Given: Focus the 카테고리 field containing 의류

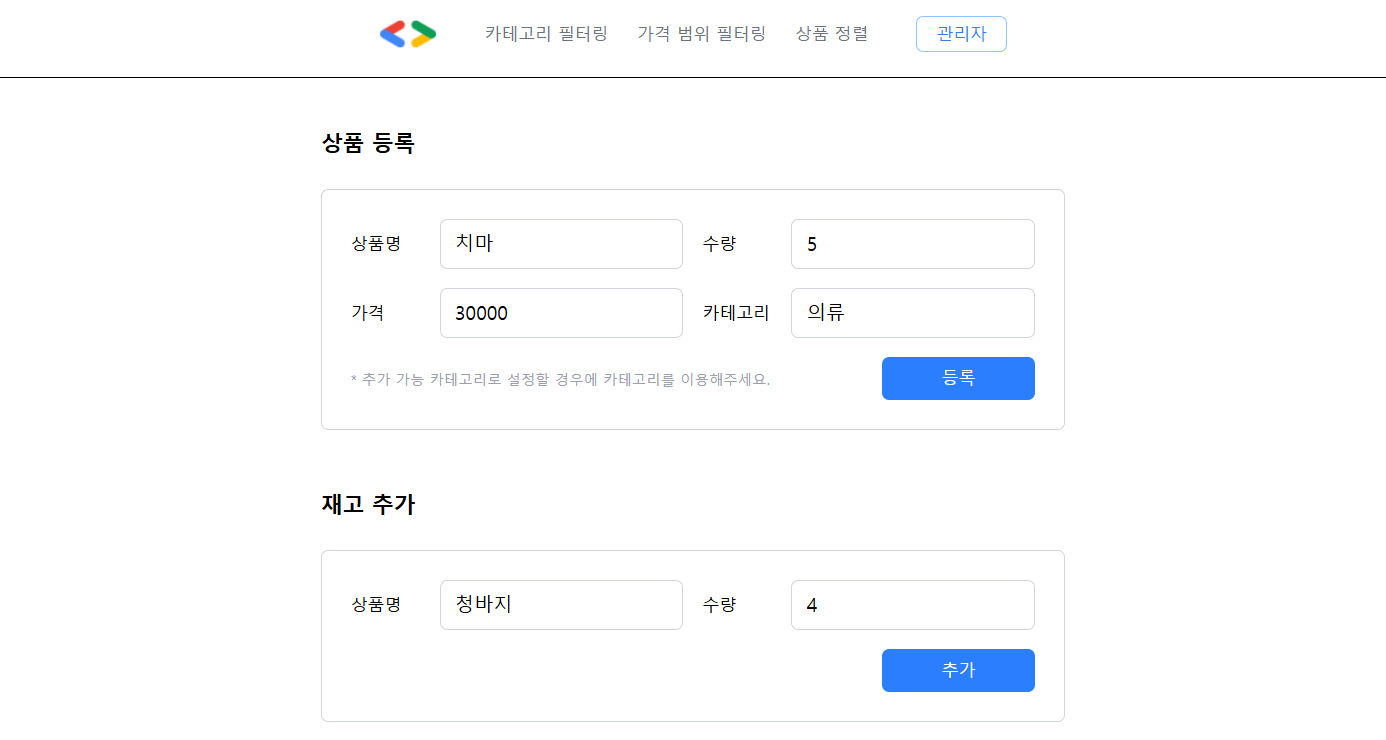Looking at the screenshot, I should click(913, 313).
